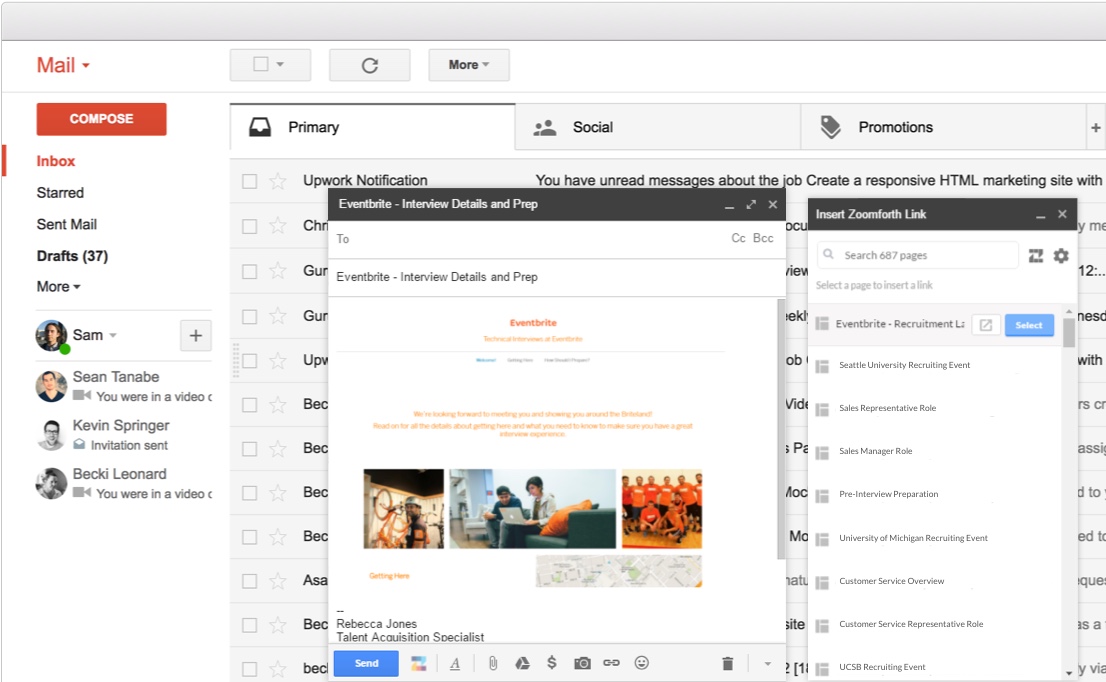Attach files with the paperclip icon
This screenshot has height=682, width=1106.
click(493, 663)
